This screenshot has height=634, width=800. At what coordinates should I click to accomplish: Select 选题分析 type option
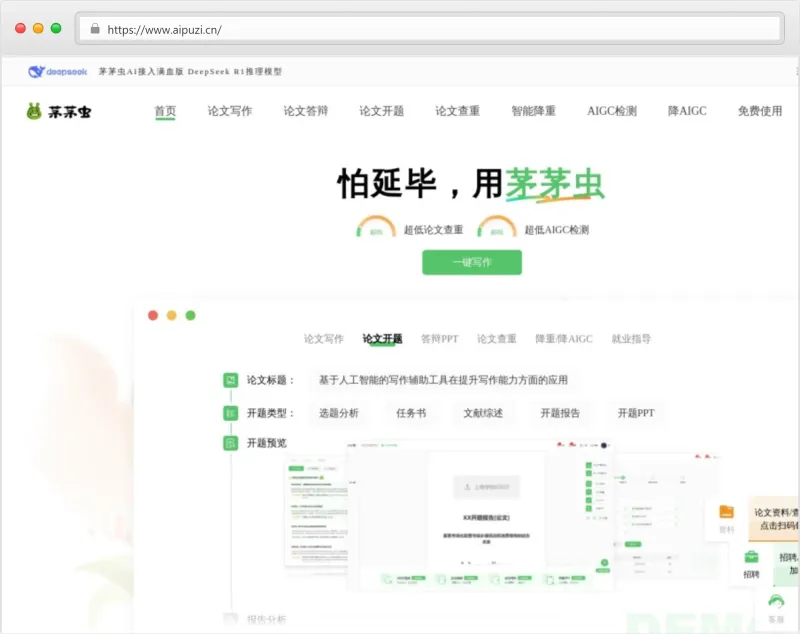click(x=339, y=413)
